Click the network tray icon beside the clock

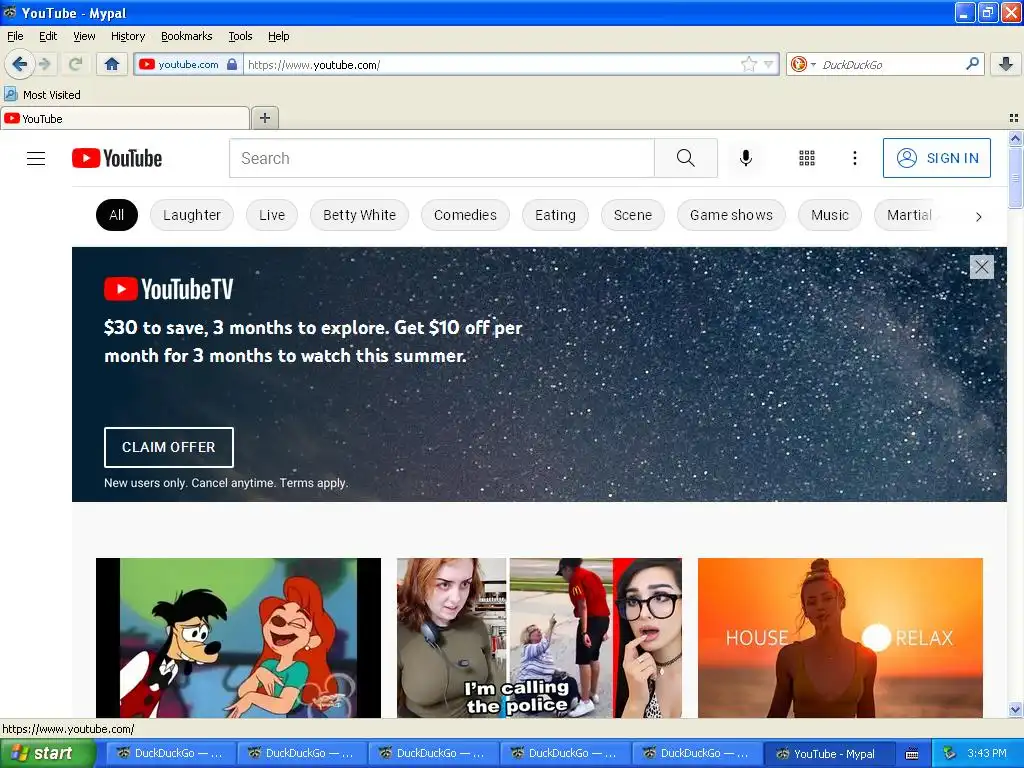tap(950, 753)
